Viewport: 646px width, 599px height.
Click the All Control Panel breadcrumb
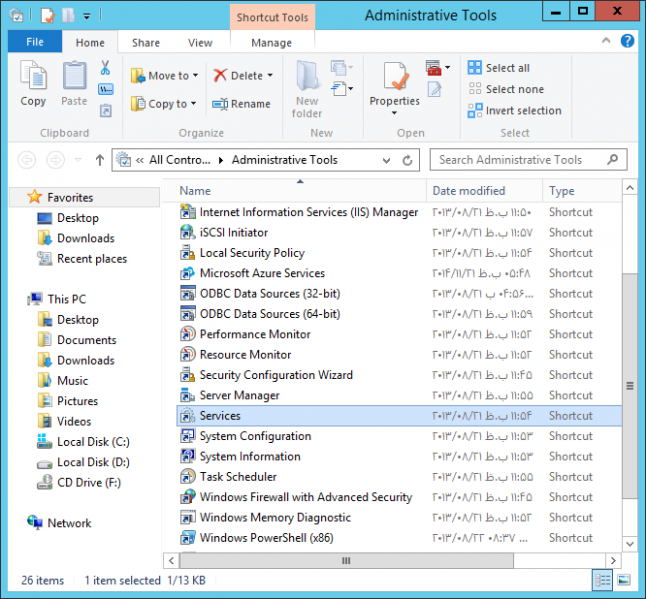180,160
